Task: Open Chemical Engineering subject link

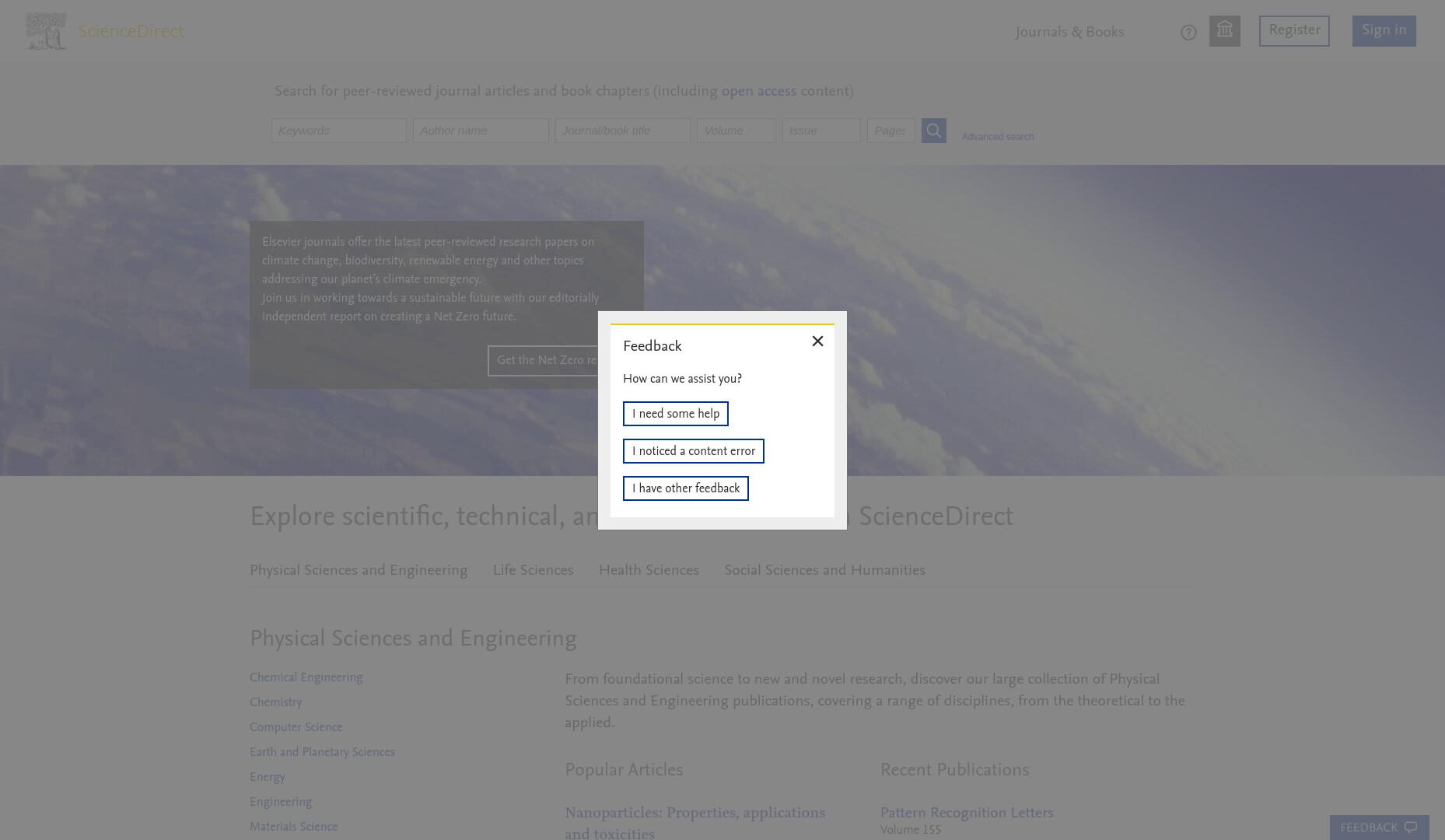Action: pyautogui.click(x=306, y=677)
